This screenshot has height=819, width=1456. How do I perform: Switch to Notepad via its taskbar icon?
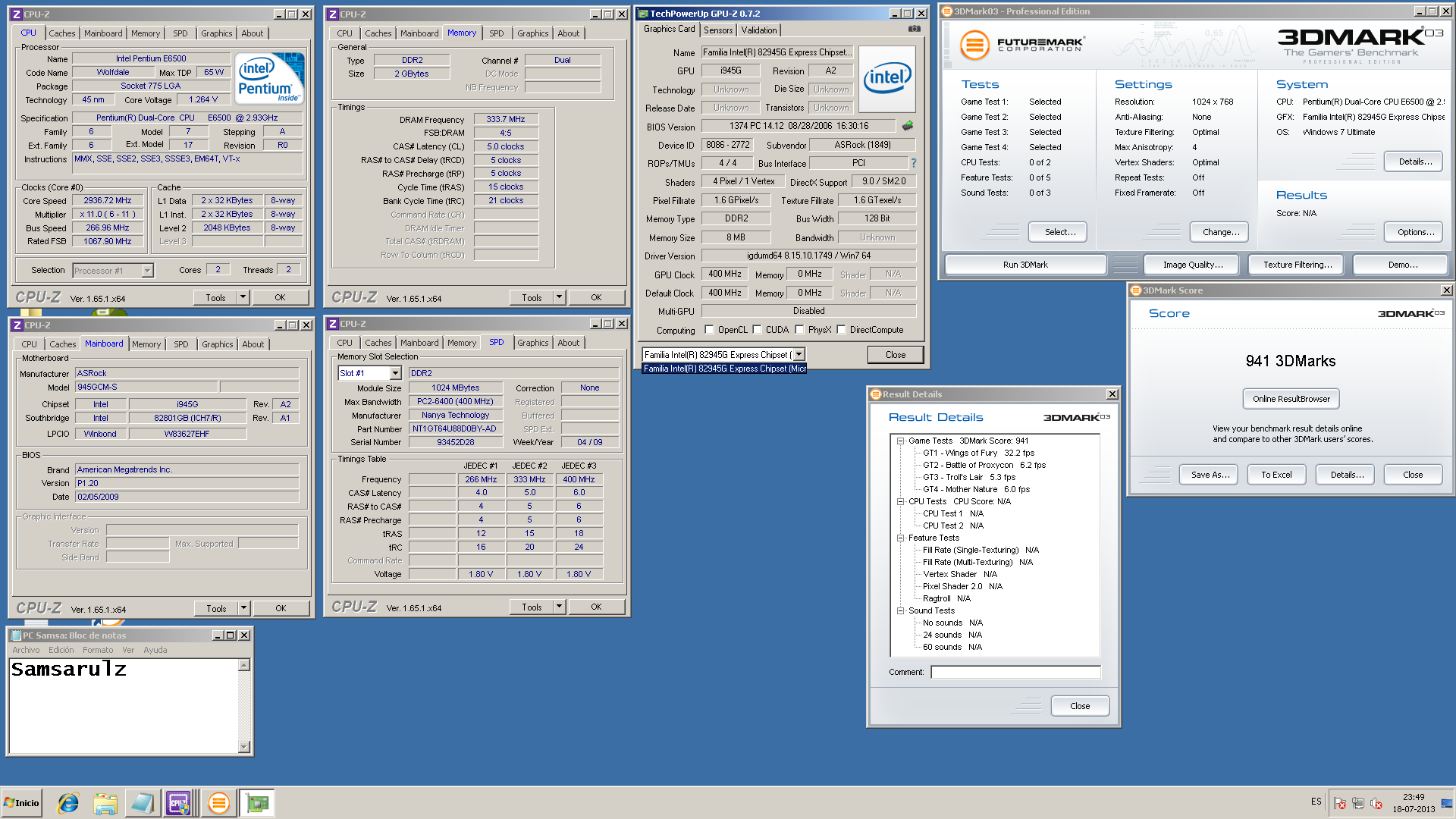tap(142, 803)
